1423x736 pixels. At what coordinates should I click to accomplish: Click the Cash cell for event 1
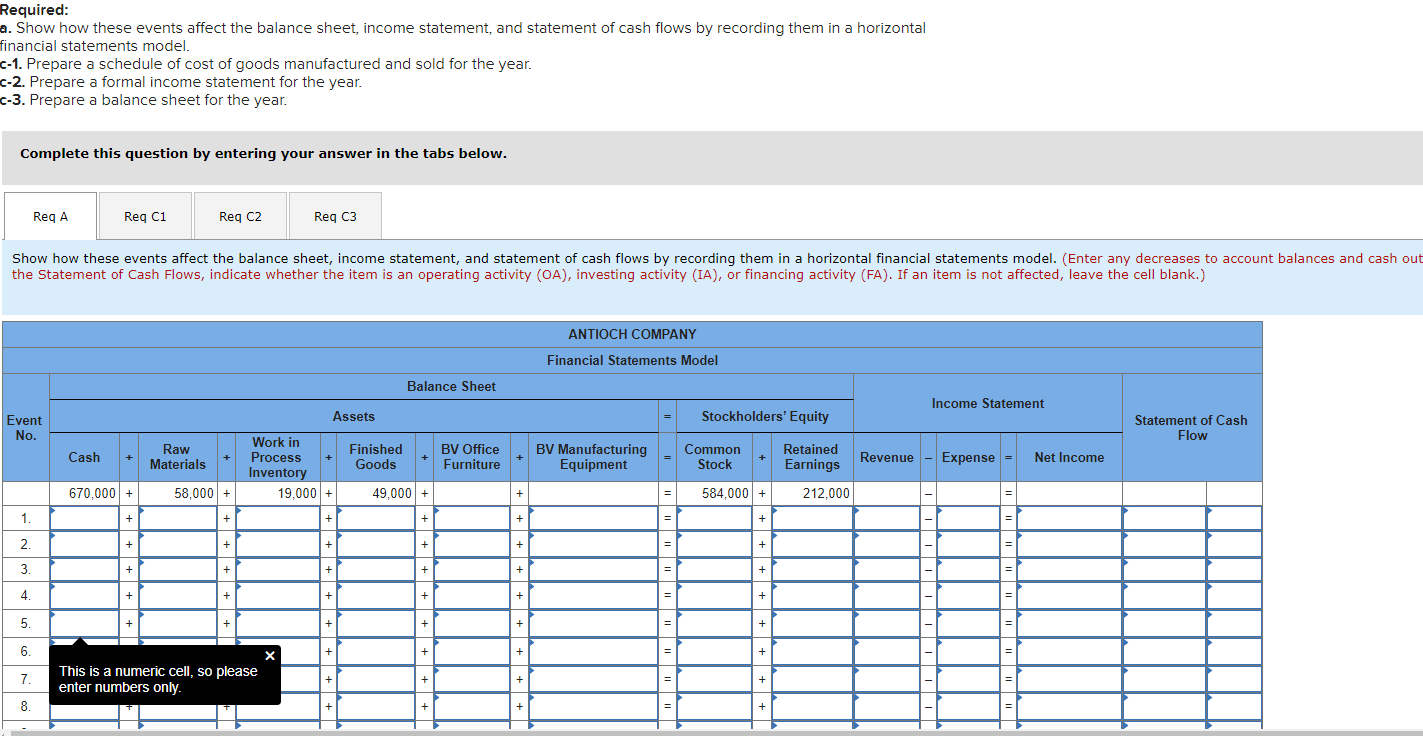point(85,518)
